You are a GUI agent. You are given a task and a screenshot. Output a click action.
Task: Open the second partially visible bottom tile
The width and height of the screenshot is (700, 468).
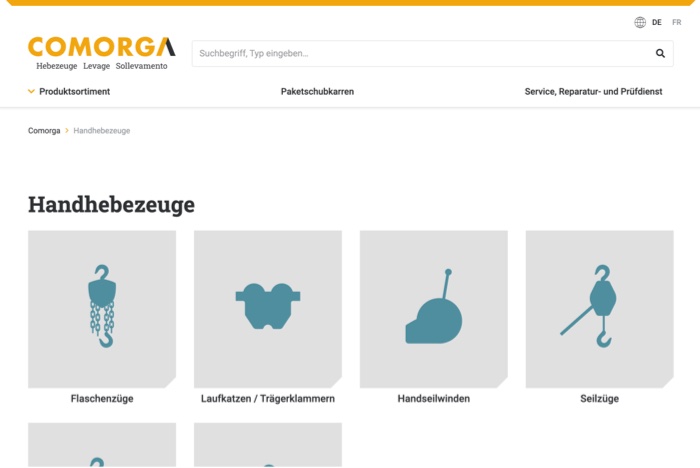pyautogui.click(x=268, y=446)
